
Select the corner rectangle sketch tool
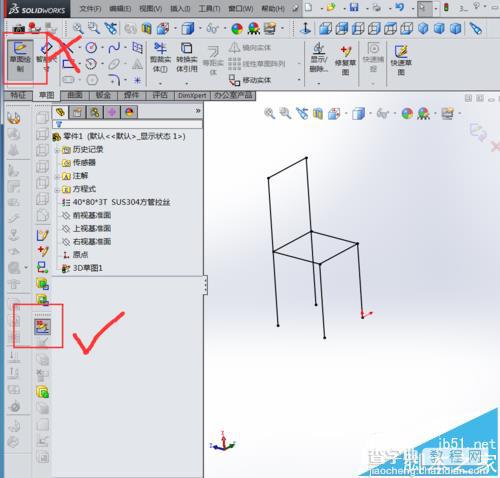tap(69, 64)
